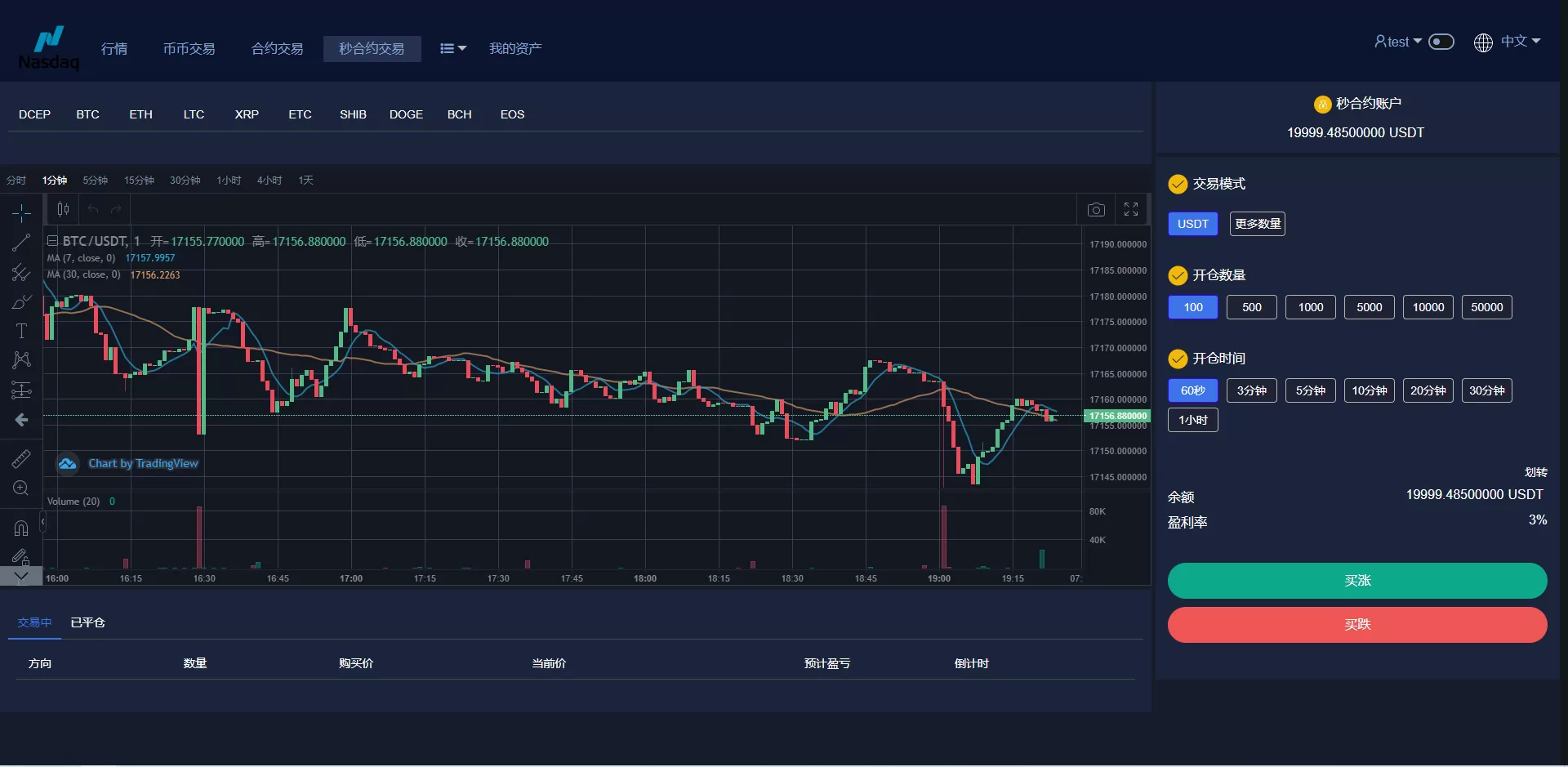
Task: Choose 3分钟 as the open time
Action: tap(1251, 390)
